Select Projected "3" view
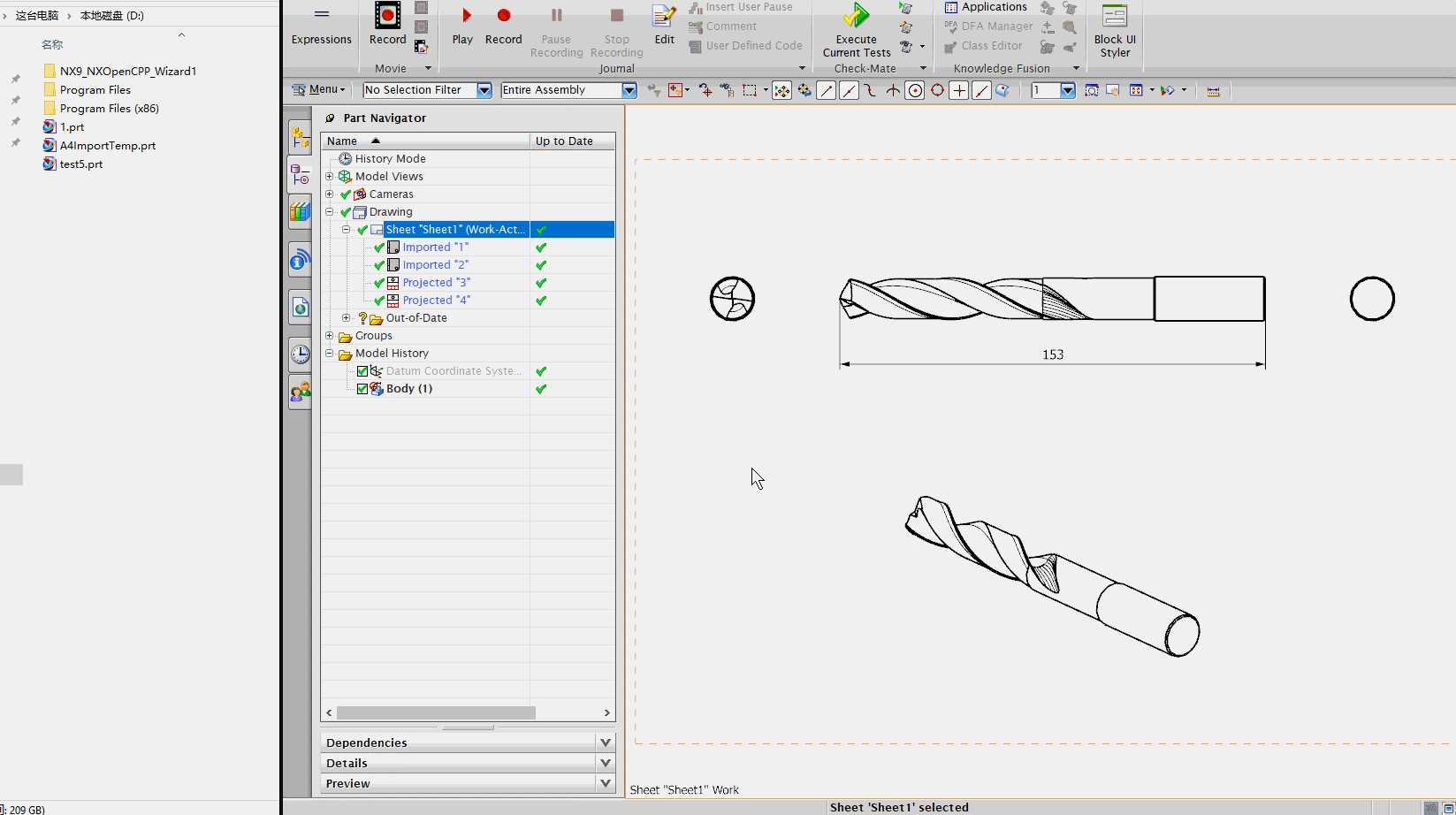 (437, 283)
